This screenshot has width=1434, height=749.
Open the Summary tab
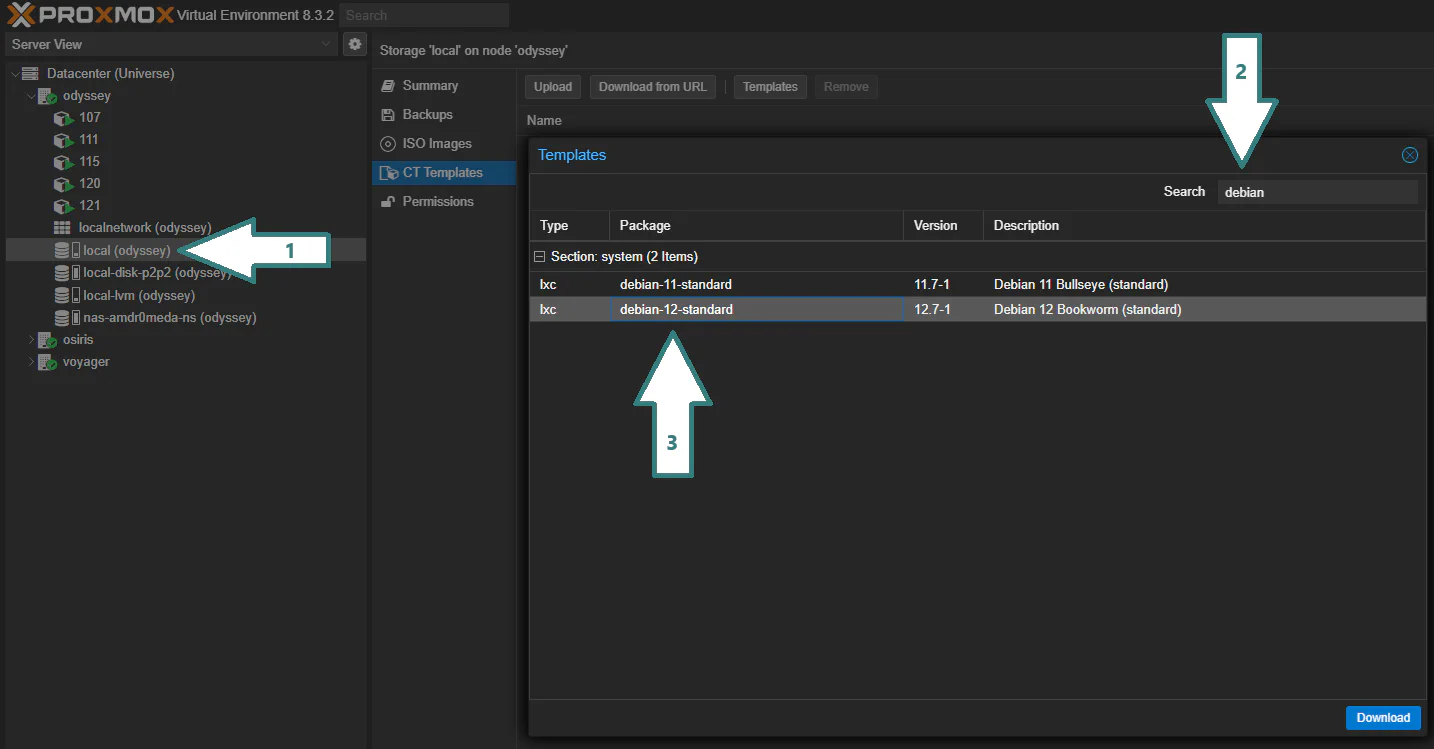tap(444, 86)
